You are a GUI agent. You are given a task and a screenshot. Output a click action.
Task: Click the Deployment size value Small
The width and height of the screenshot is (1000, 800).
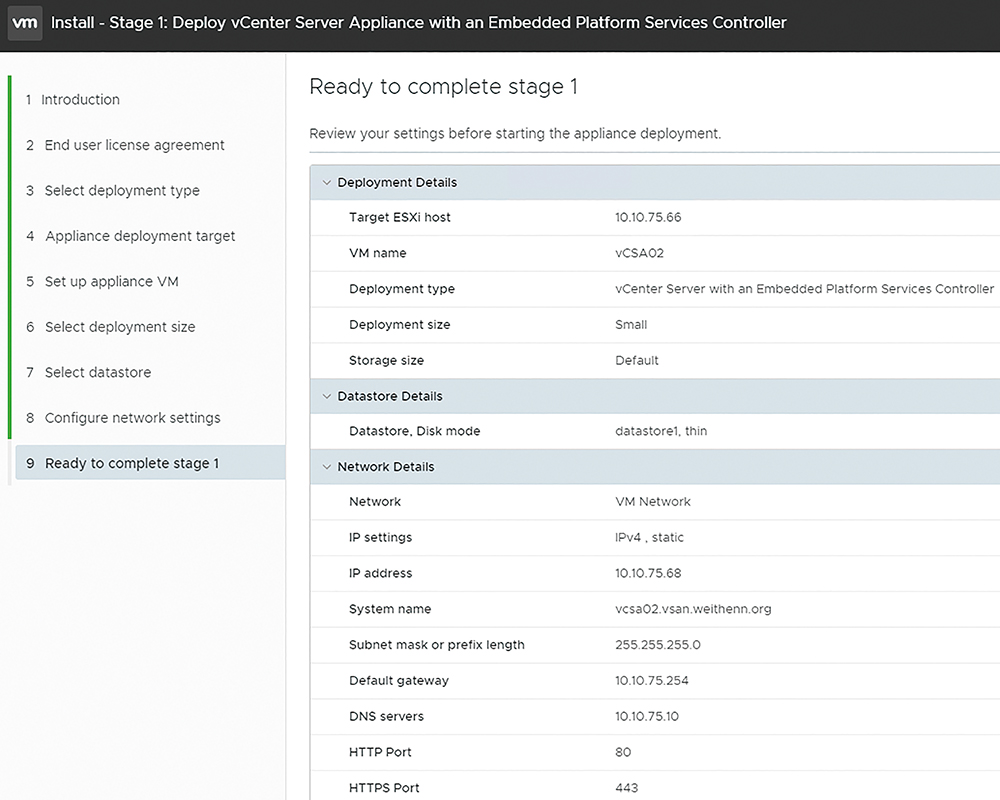631,325
